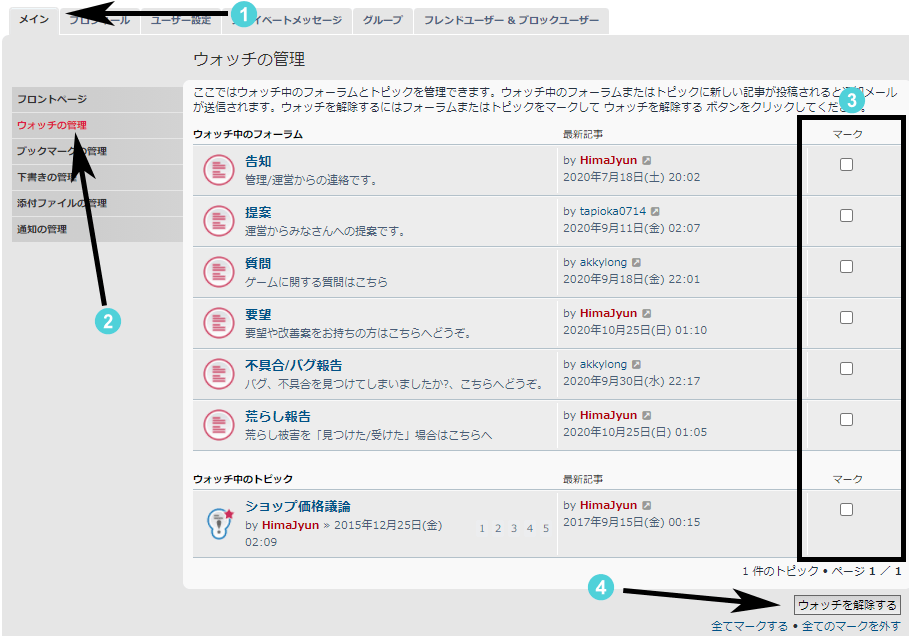Check the mark box for 告知 forum
Viewport: 909px width, 636px height.
pyautogui.click(x=846, y=165)
